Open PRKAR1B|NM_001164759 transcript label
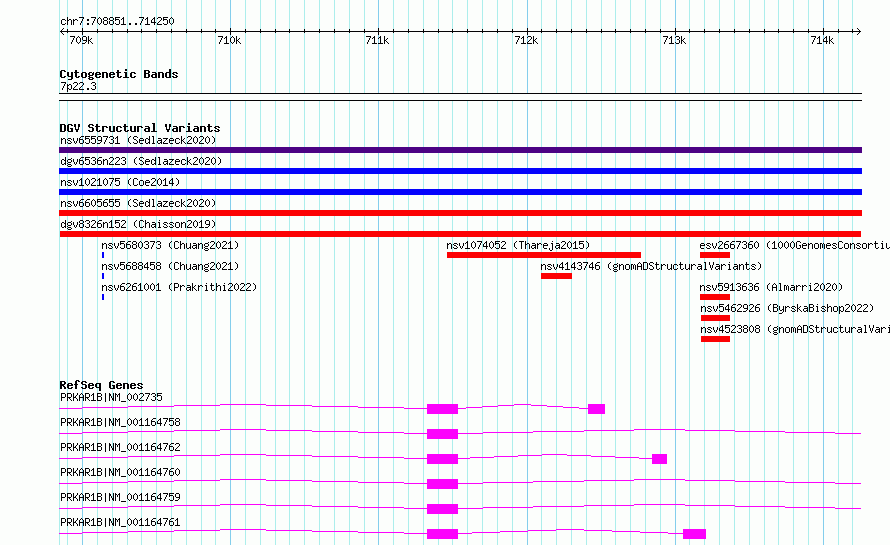The image size is (890, 545). 120,497
